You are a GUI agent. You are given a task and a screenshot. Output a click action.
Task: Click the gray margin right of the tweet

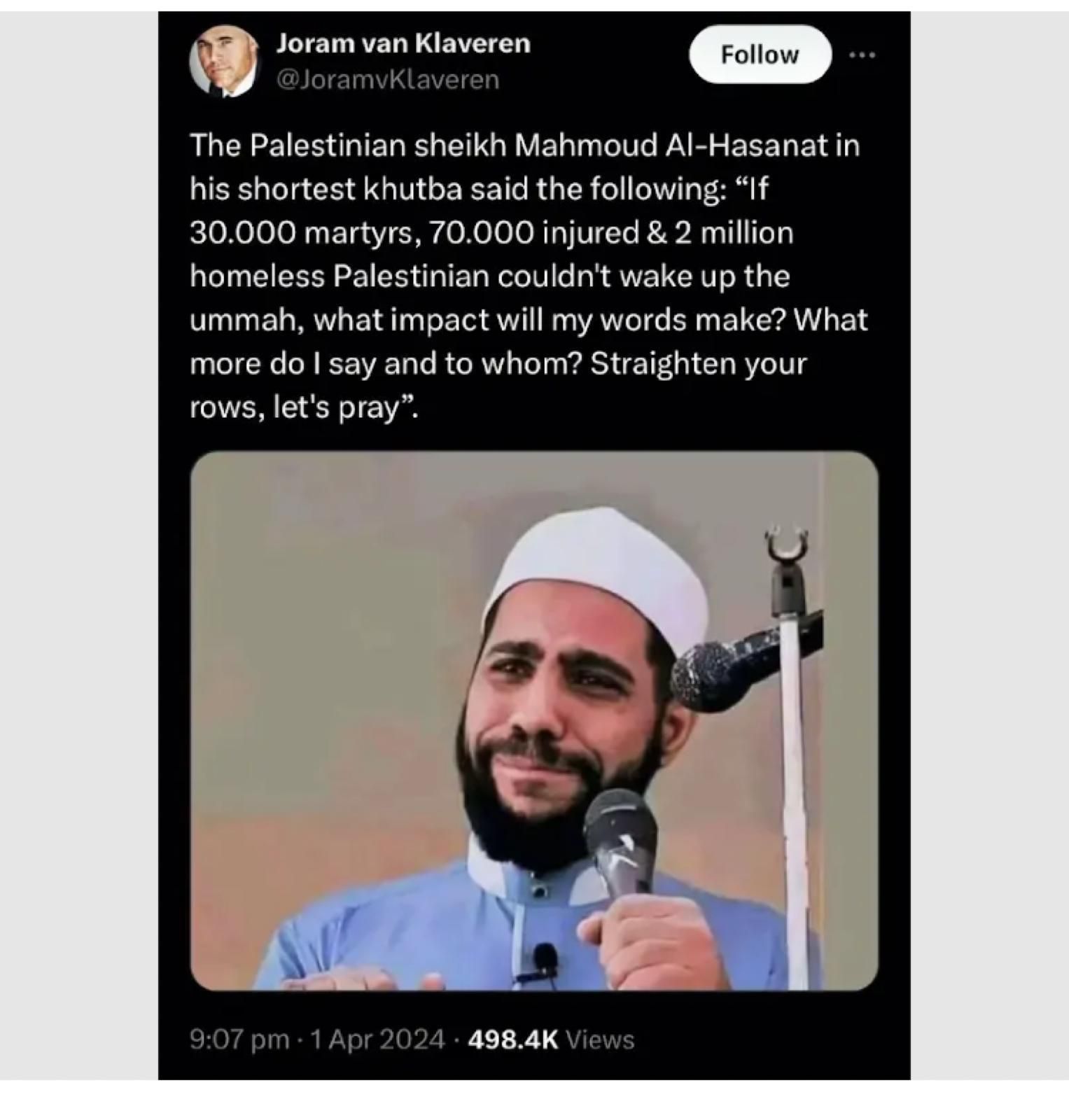(989, 546)
